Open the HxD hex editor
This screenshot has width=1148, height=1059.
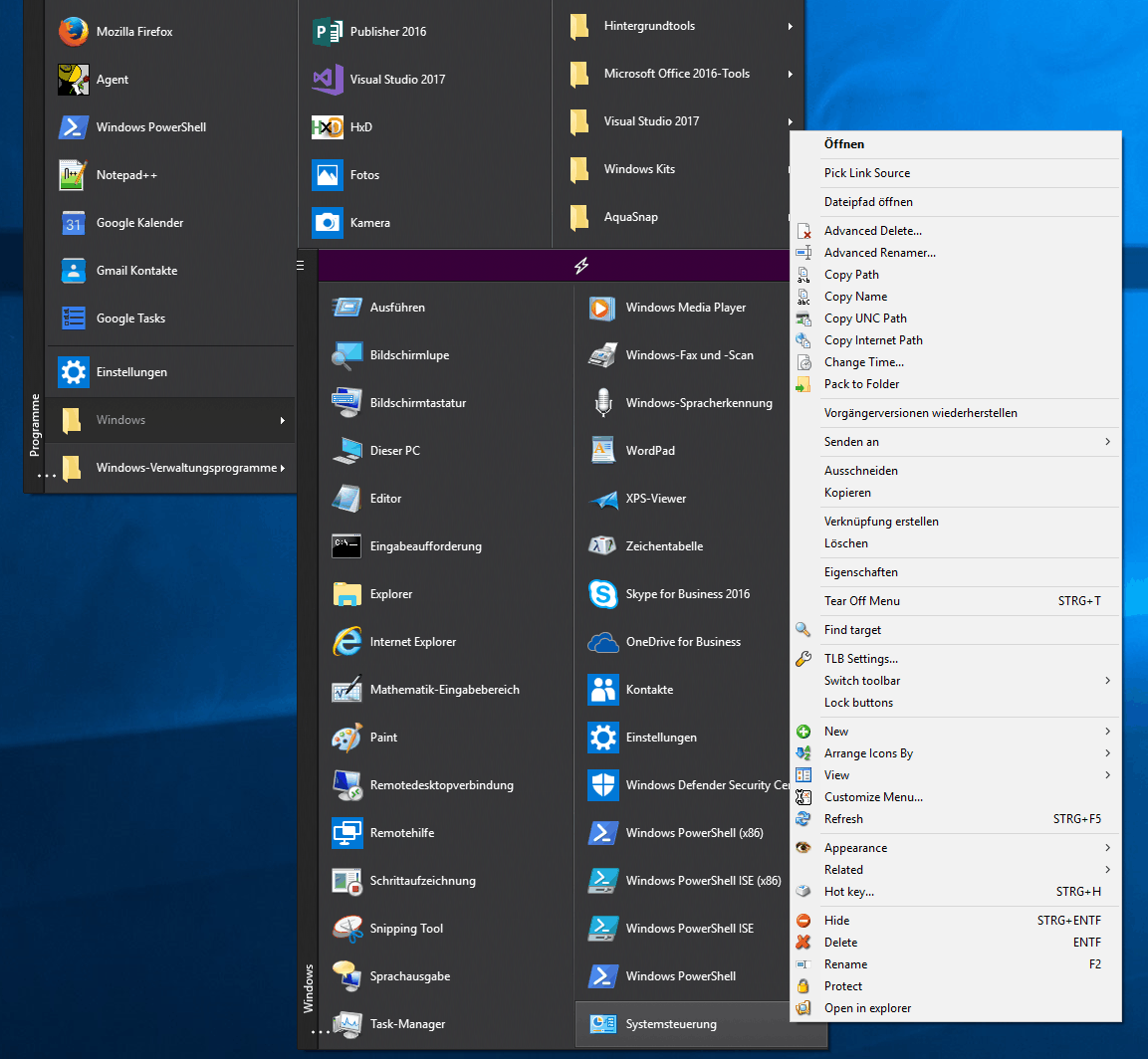424,126
